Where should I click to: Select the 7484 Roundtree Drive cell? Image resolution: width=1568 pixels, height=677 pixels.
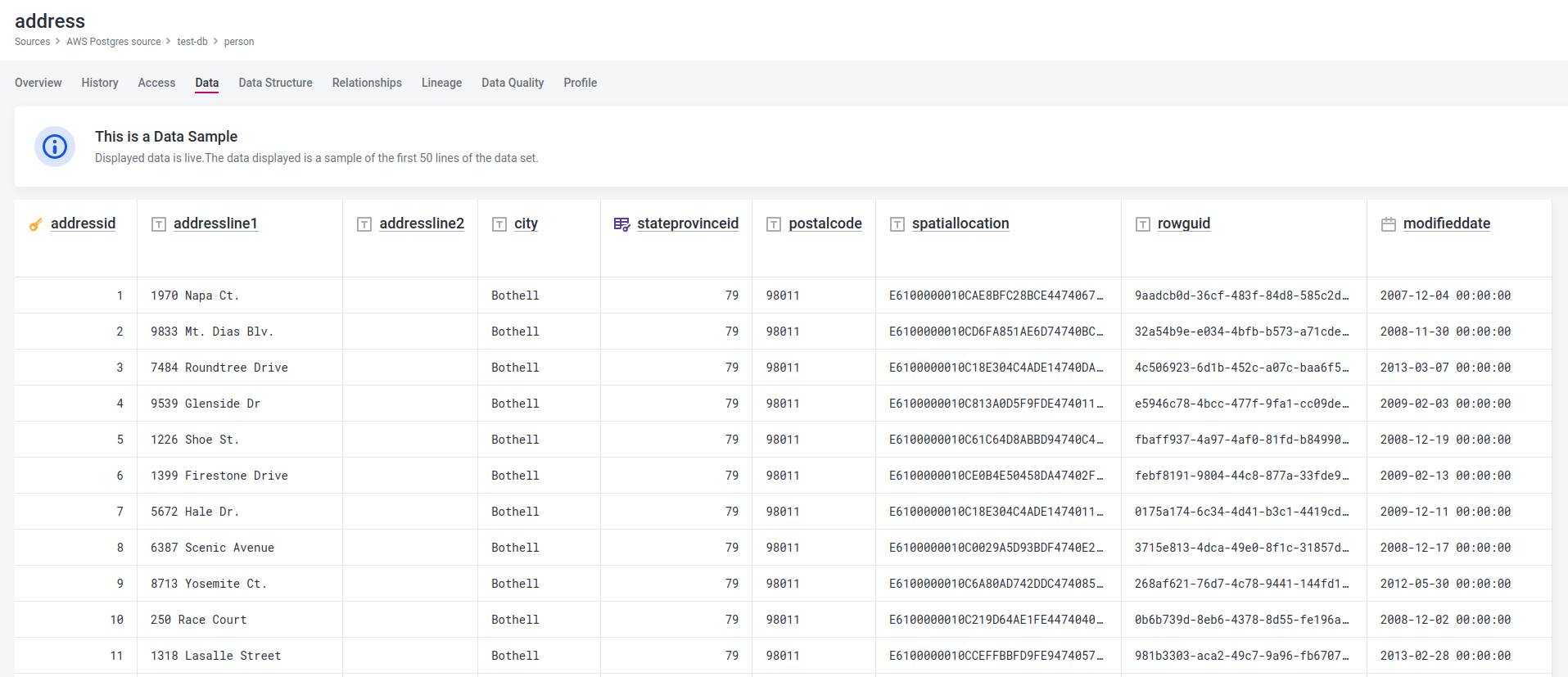[219, 368]
